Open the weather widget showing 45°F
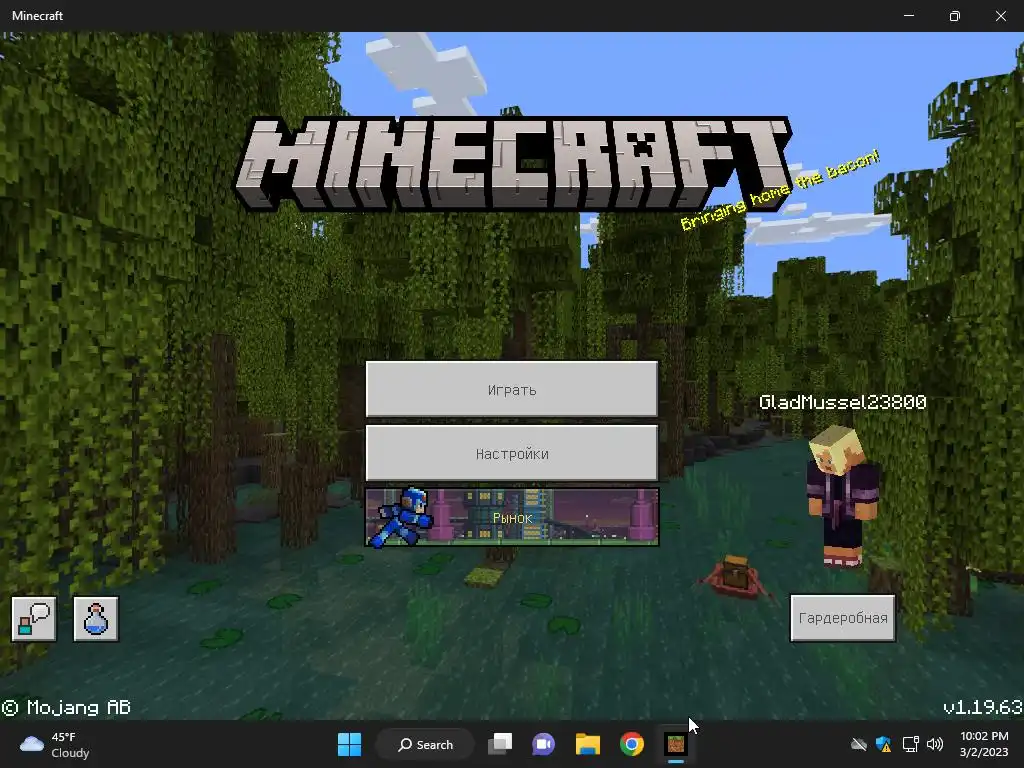Screen dimensions: 1024x768 point(55,744)
